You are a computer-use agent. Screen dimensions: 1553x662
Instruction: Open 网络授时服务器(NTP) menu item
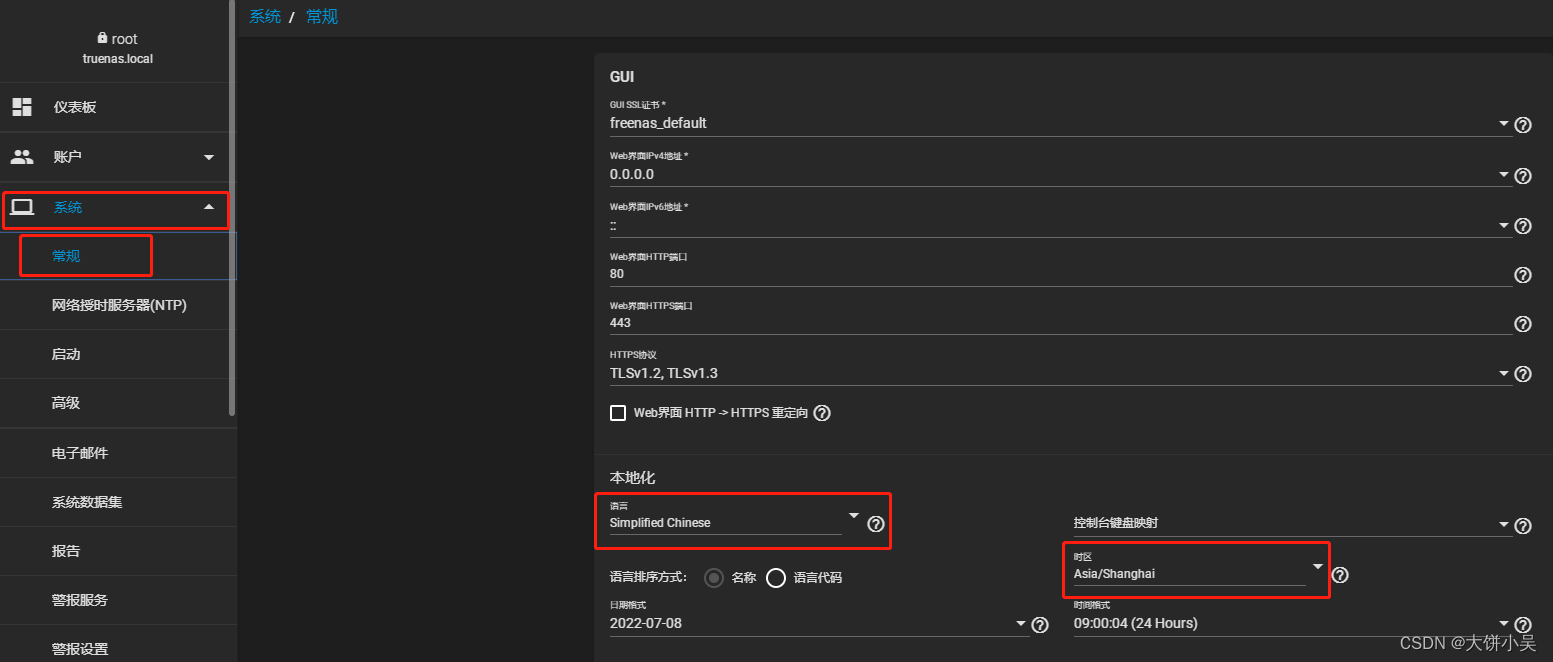pos(115,305)
